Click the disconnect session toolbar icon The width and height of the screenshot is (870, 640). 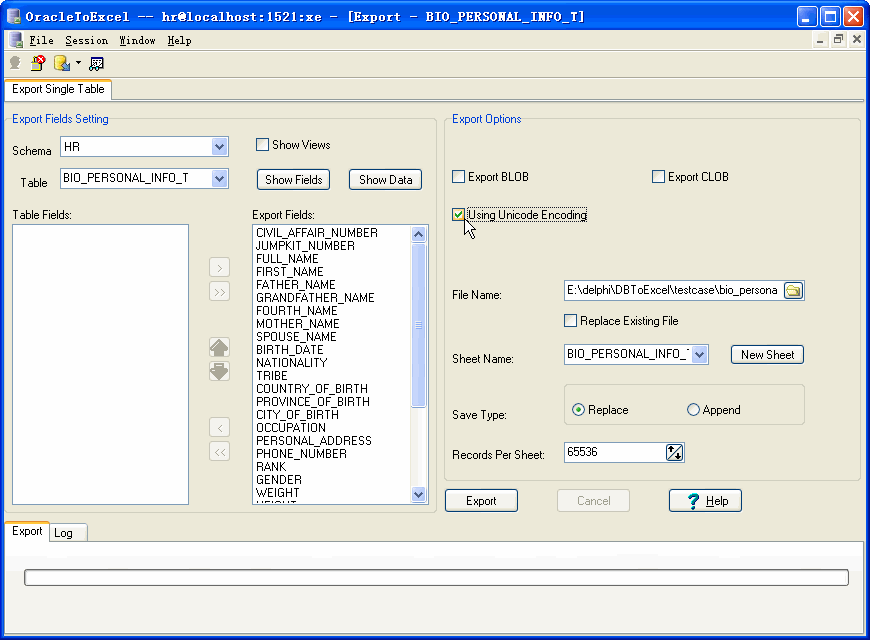point(38,63)
